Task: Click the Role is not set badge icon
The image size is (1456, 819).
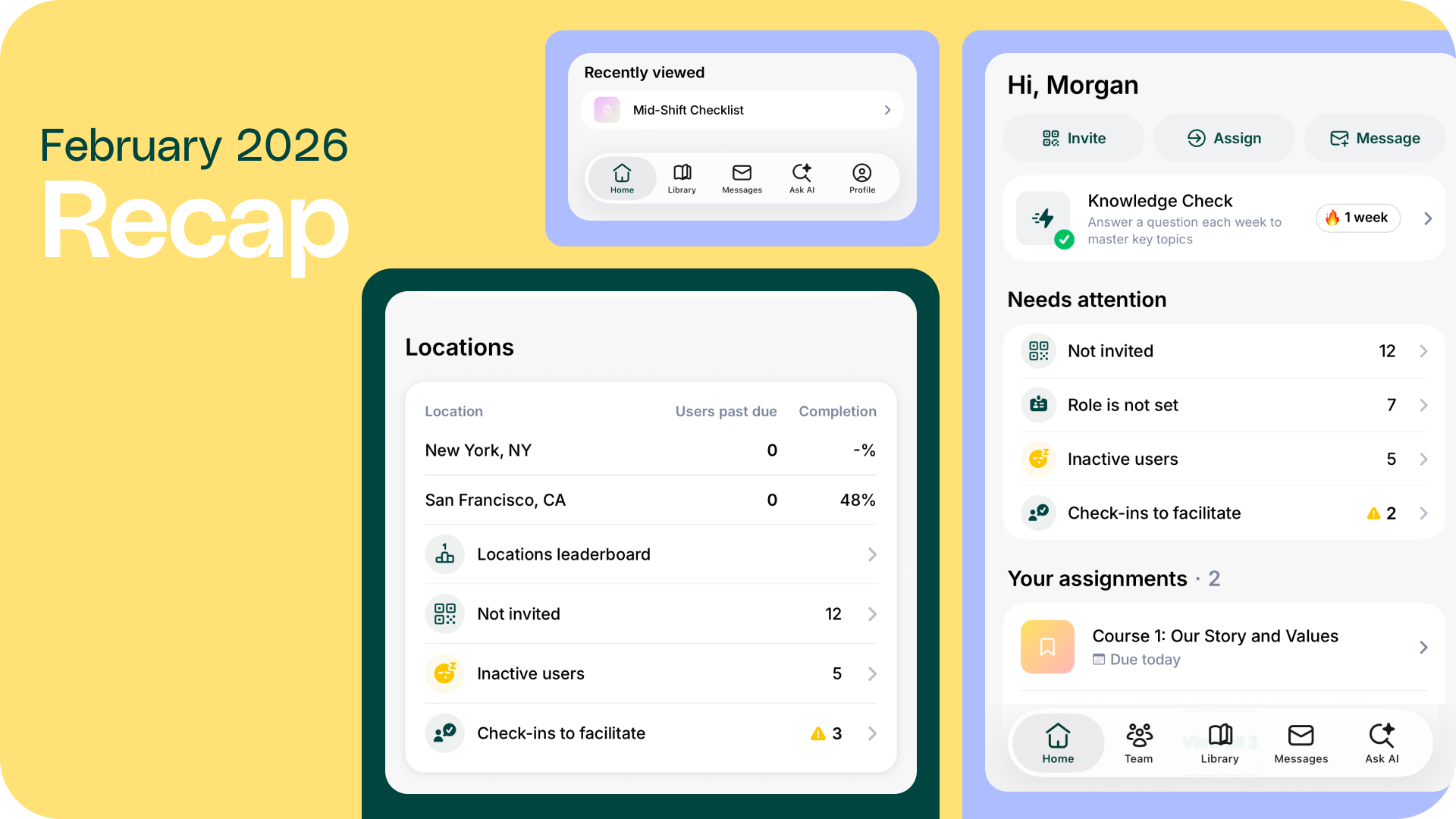Action: tap(1038, 405)
